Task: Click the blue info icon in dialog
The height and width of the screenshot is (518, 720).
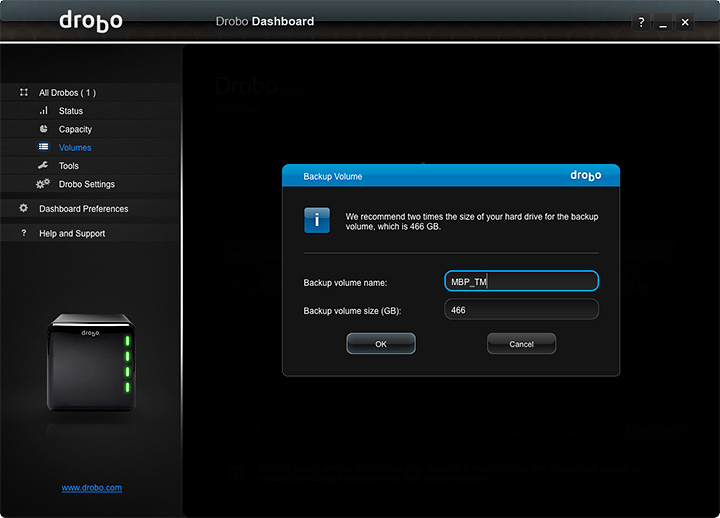Action: pyautogui.click(x=317, y=220)
